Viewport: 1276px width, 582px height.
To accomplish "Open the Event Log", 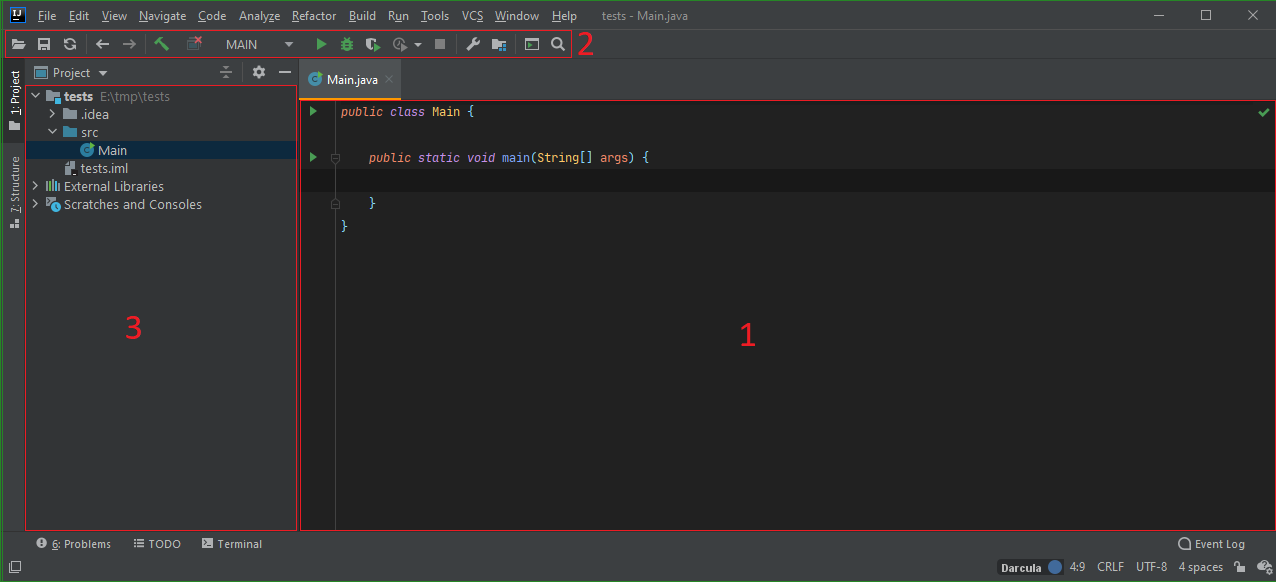I will coord(1211,543).
